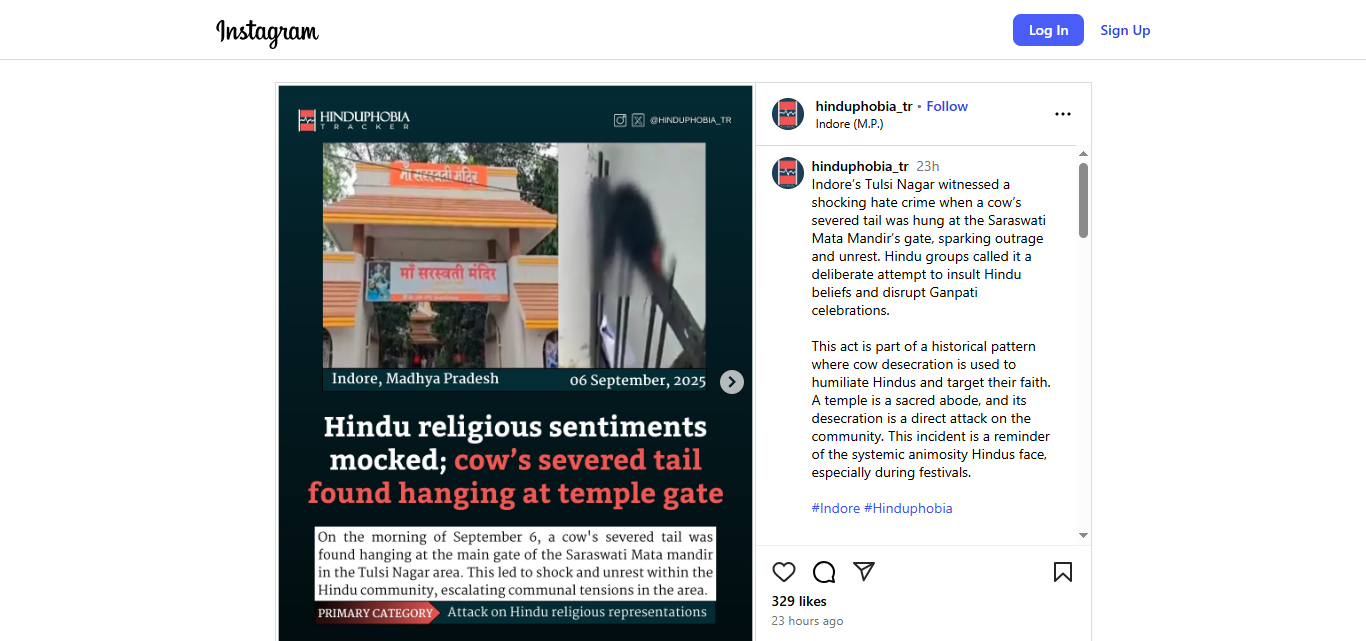
Task: Go to next carousel image arrow
Action: tap(732, 382)
